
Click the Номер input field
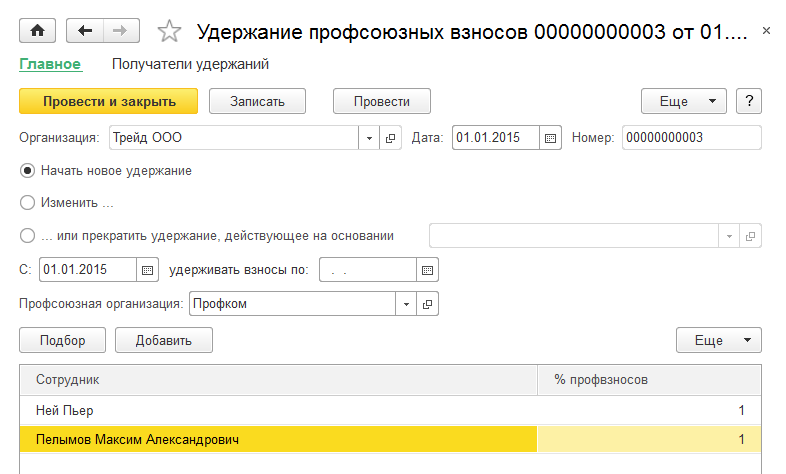pos(691,138)
